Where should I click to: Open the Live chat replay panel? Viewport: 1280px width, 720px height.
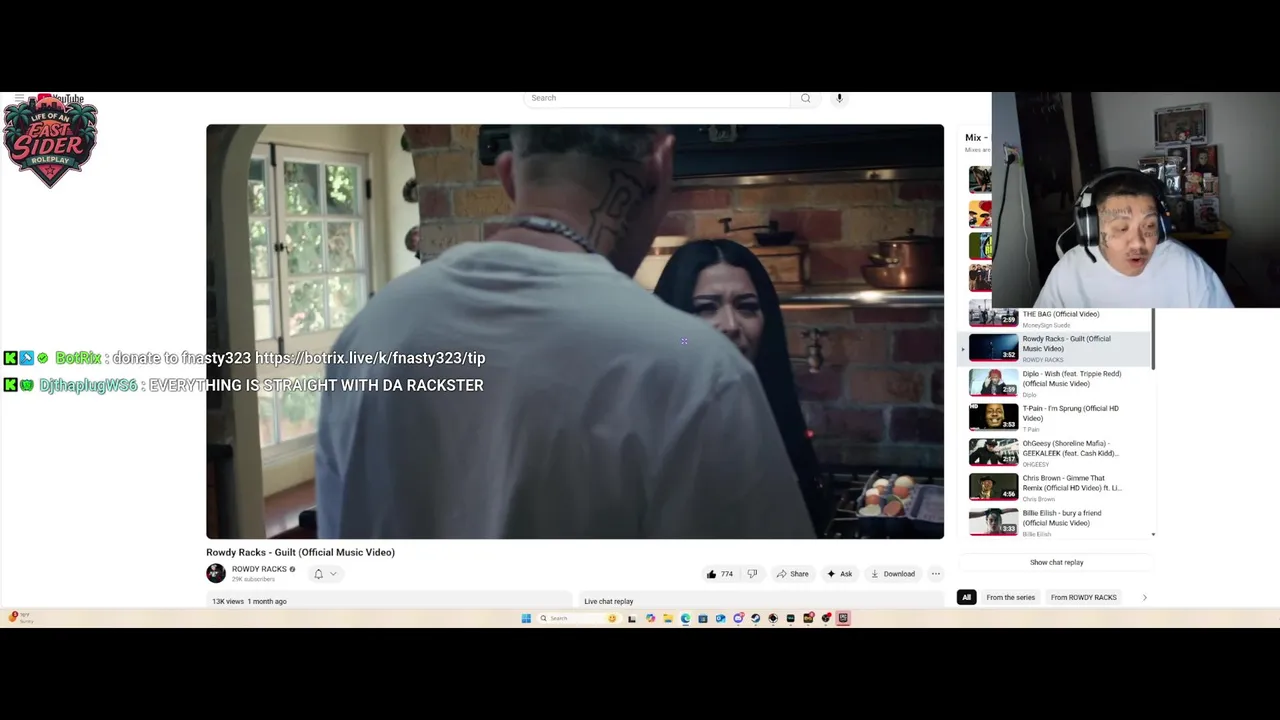point(760,601)
